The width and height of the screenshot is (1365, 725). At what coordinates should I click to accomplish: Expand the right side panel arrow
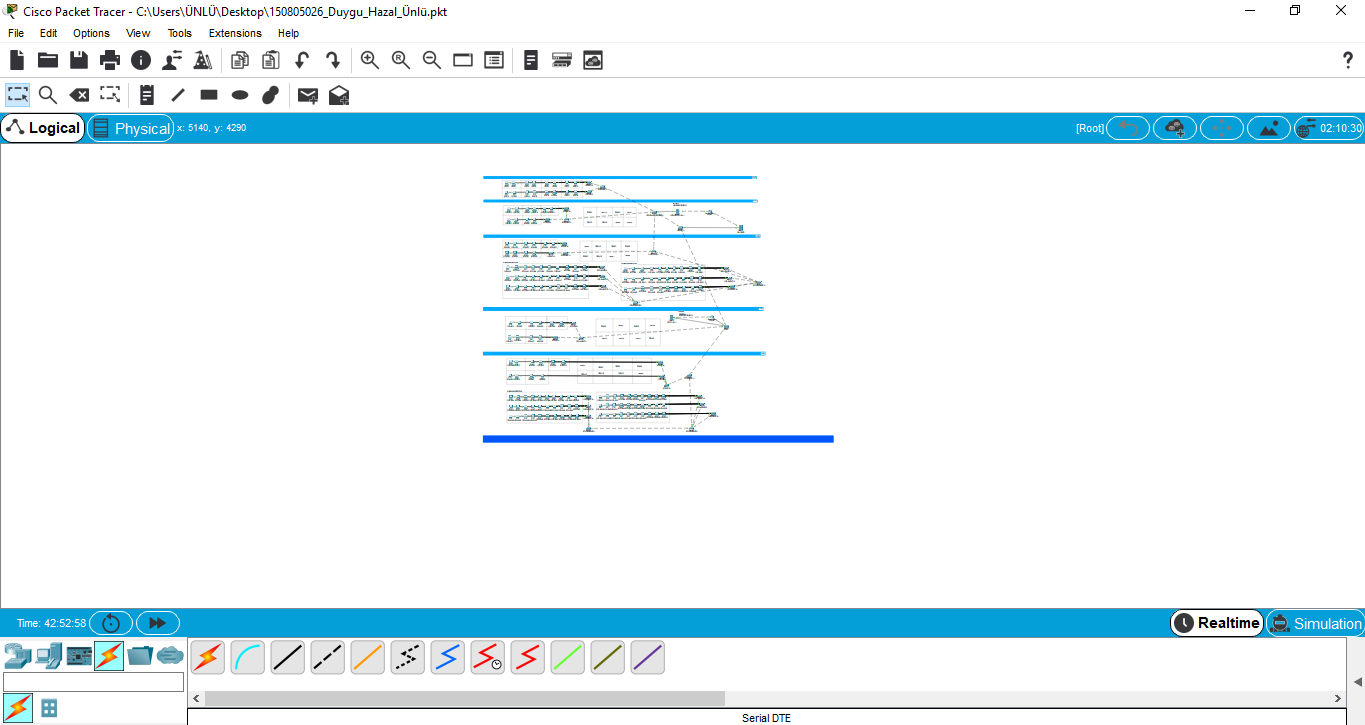pos(1357,681)
